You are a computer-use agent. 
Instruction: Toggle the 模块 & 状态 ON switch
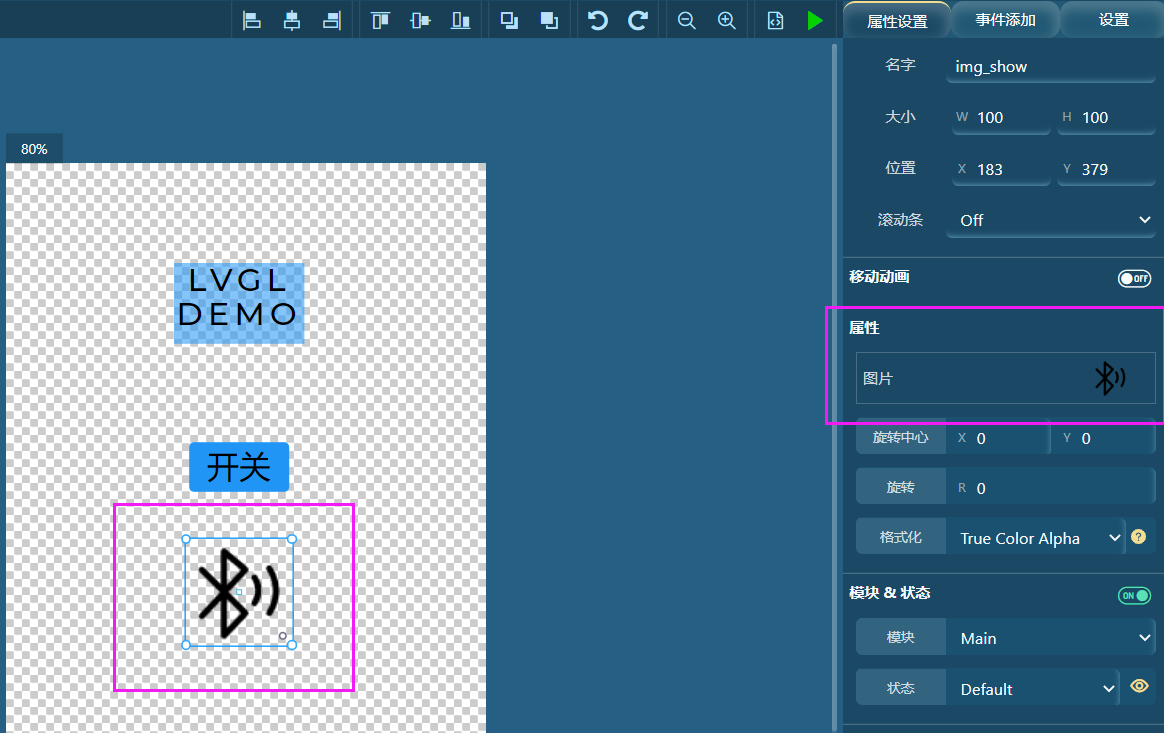click(x=1134, y=596)
